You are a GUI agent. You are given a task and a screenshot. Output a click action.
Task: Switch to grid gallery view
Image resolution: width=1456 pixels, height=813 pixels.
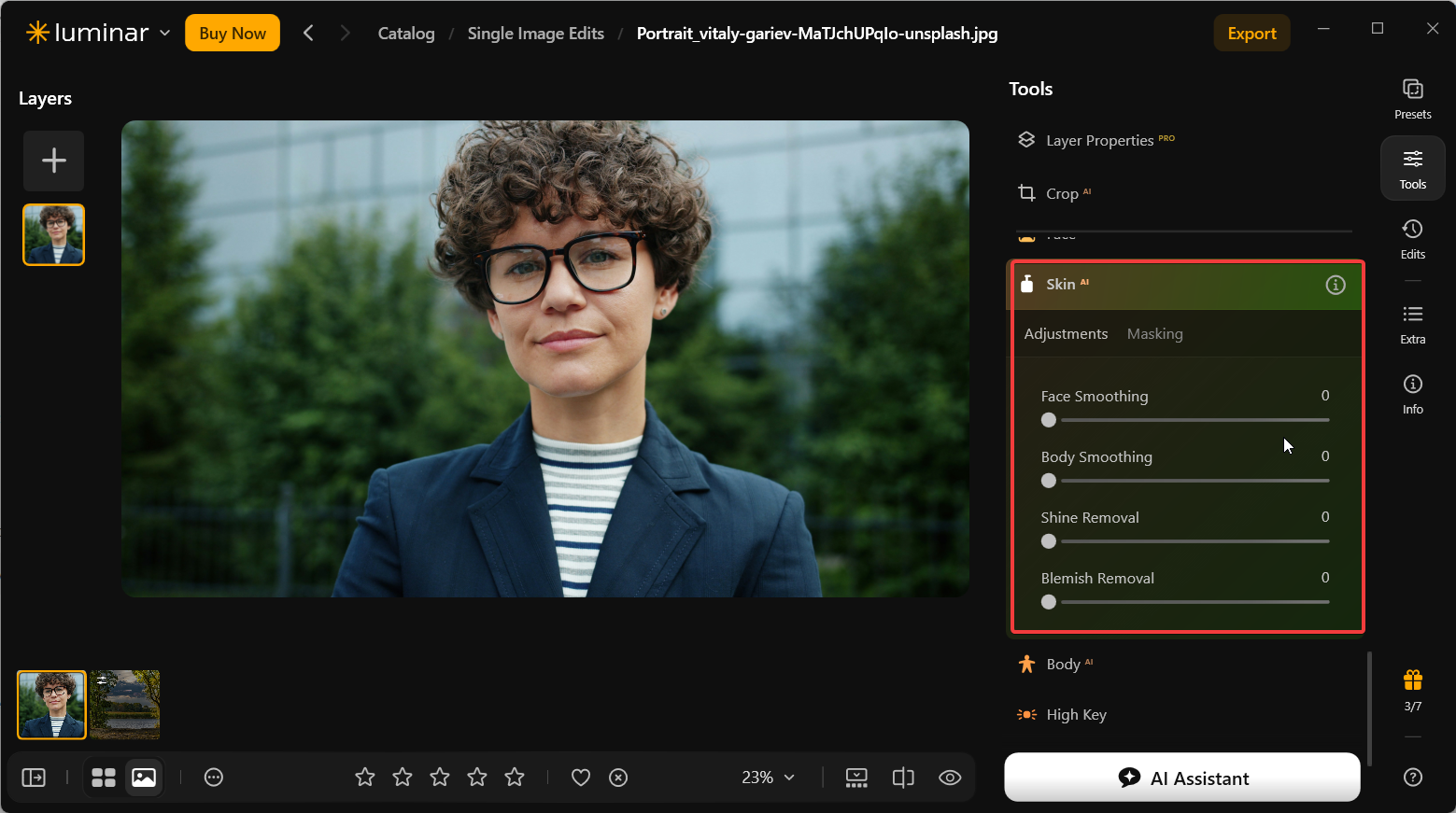pos(104,778)
